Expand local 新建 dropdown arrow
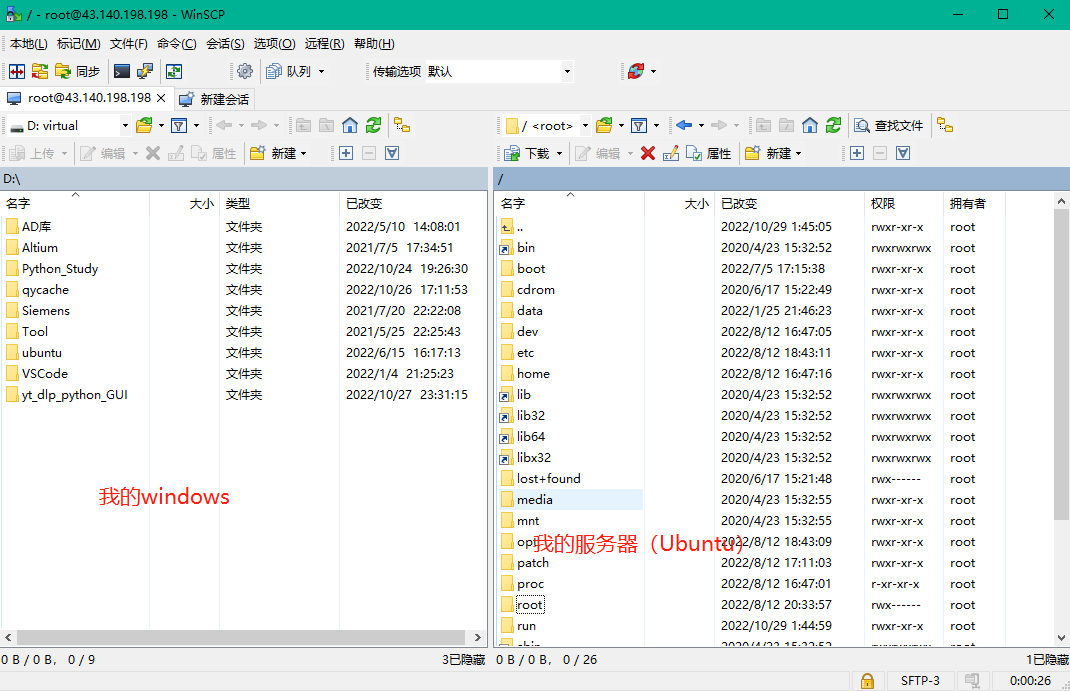Image resolution: width=1070 pixels, height=691 pixels. click(304, 153)
